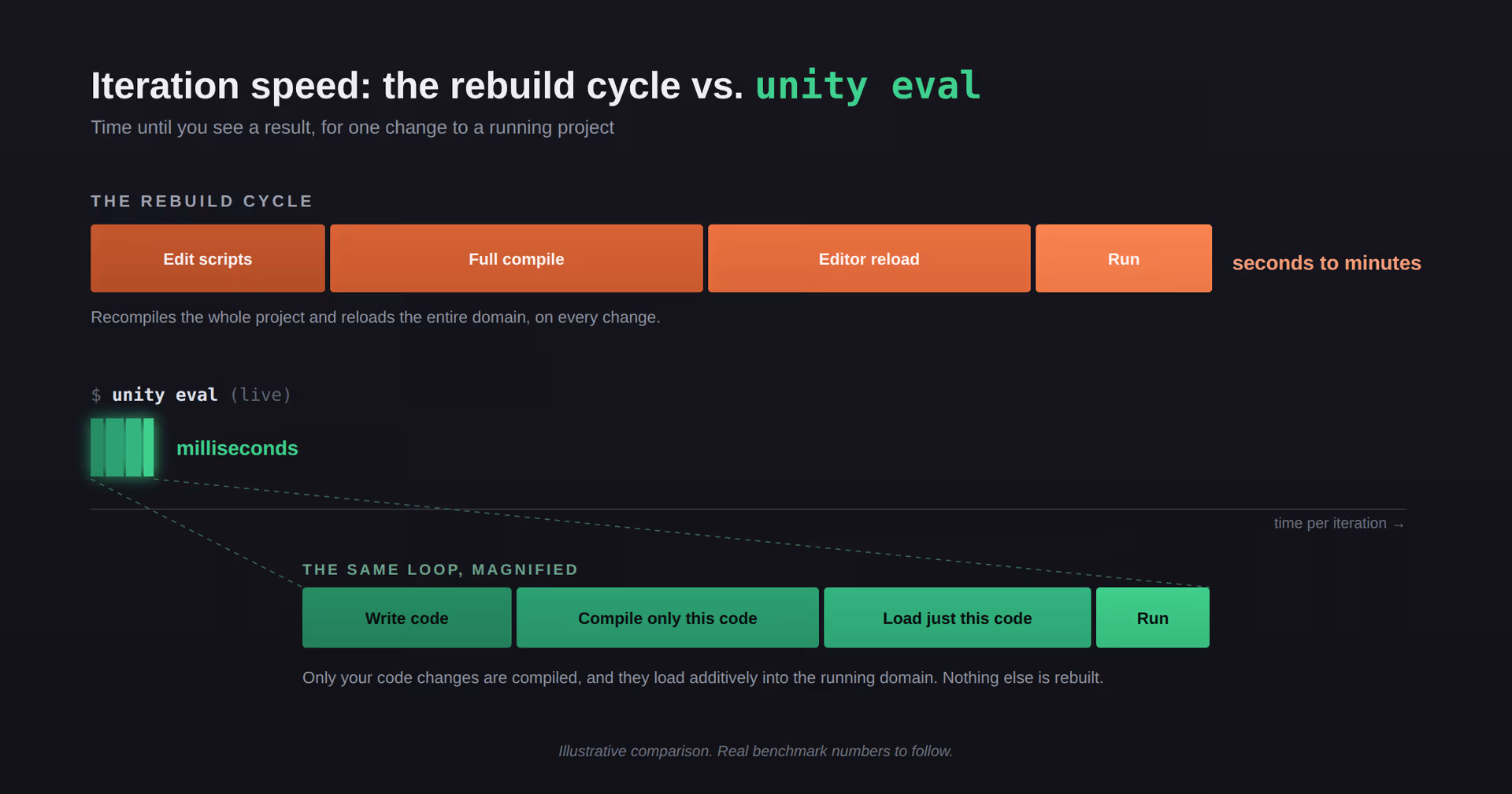1512x794 pixels.
Task: Click the Only your code changes caption
Action: click(x=702, y=678)
